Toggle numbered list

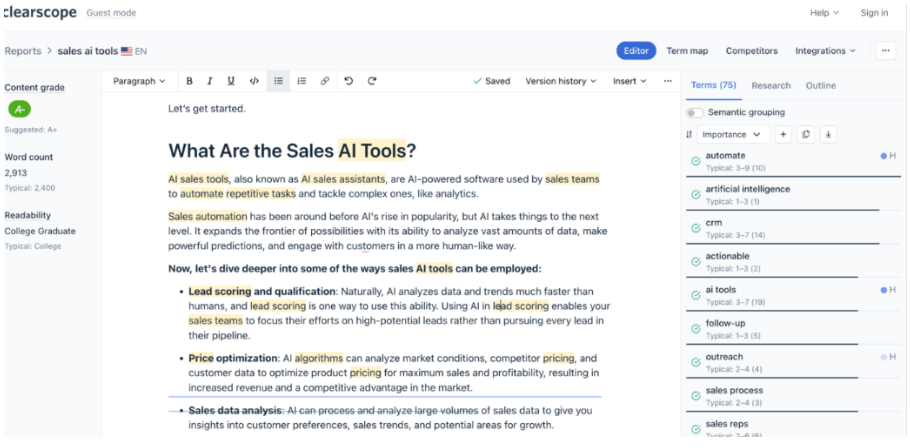pyautogui.click(x=302, y=81)
